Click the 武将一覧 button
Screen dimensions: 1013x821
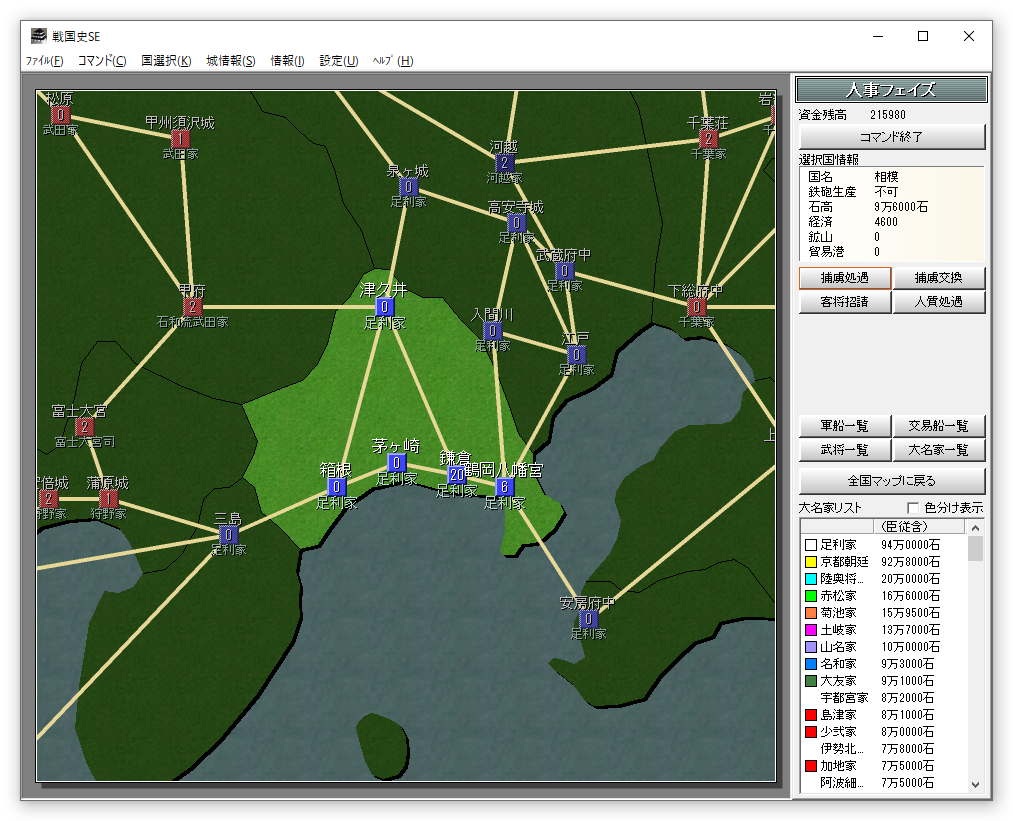[844, 451]
